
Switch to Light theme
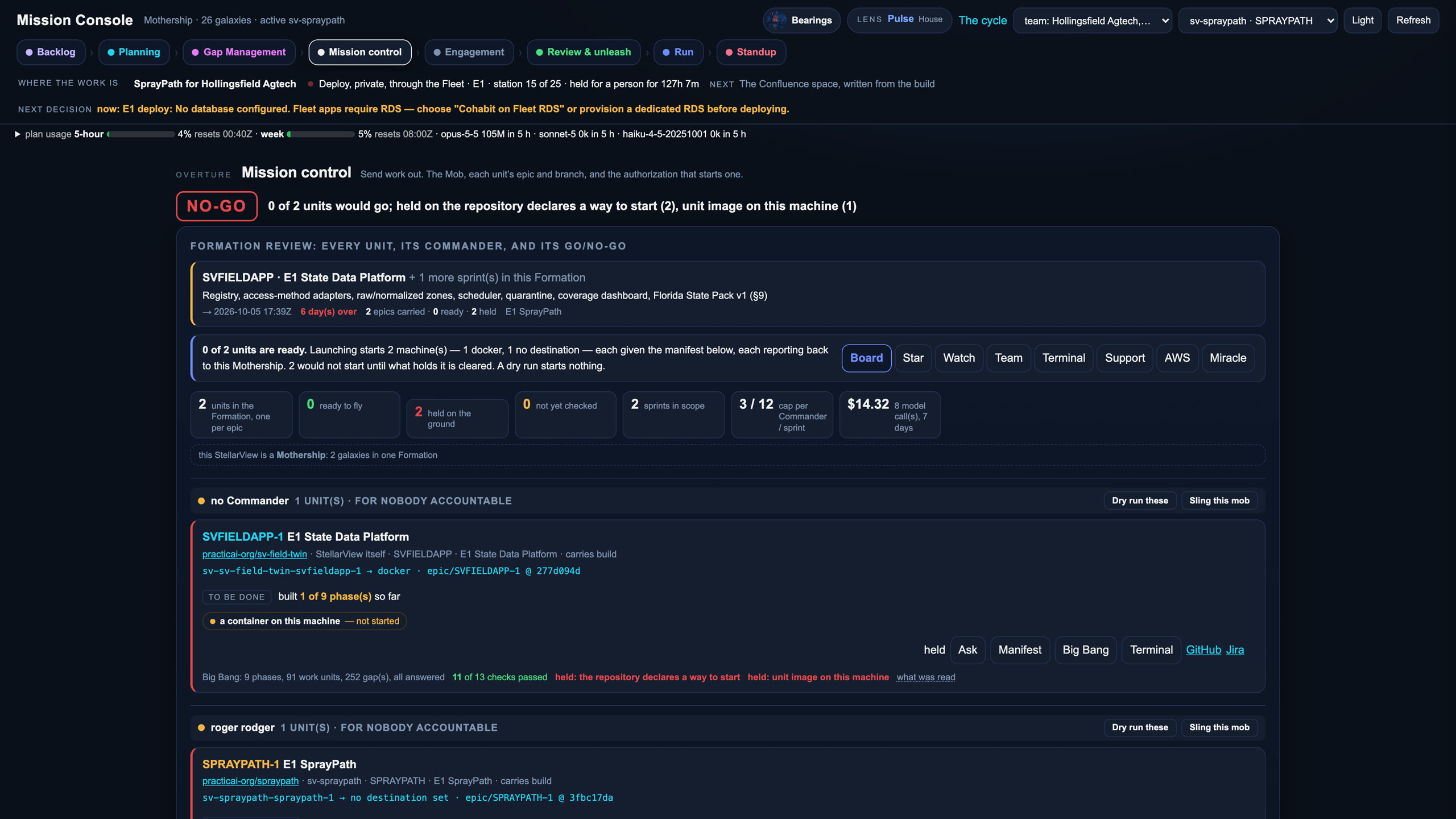(x=1362, y=20)
